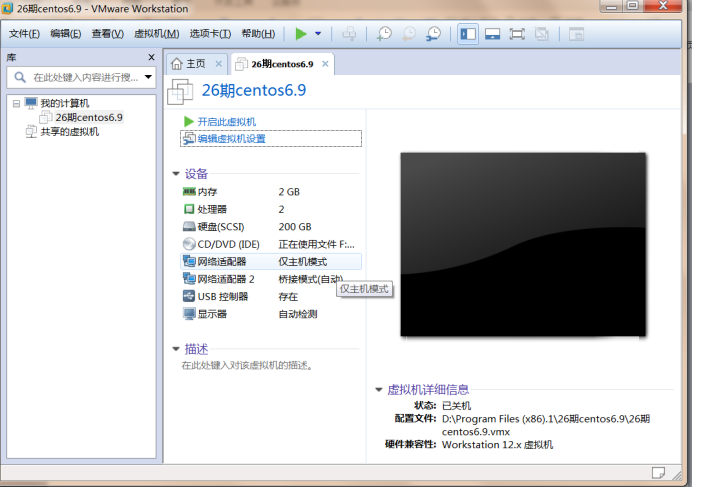This screenshot has height=493, width=702.
Task: Open the power options dropdown arrow
Action: [x=318, y=34]
